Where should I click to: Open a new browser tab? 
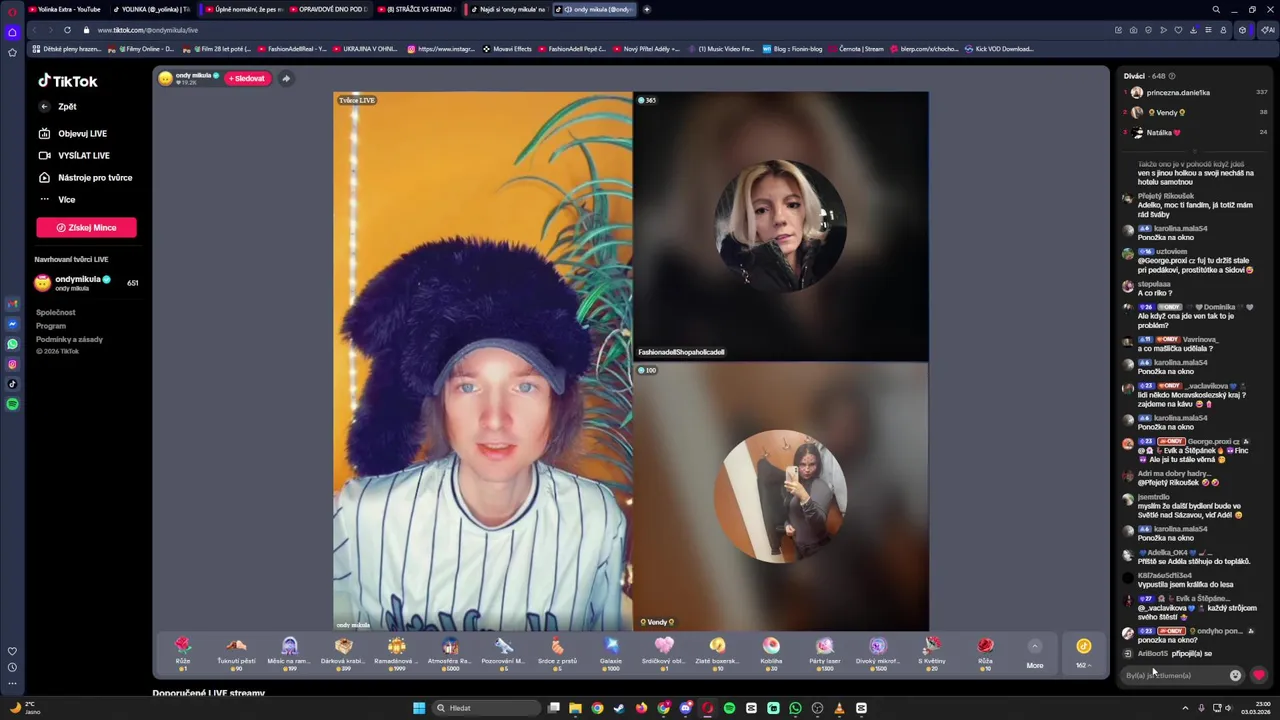647,9
